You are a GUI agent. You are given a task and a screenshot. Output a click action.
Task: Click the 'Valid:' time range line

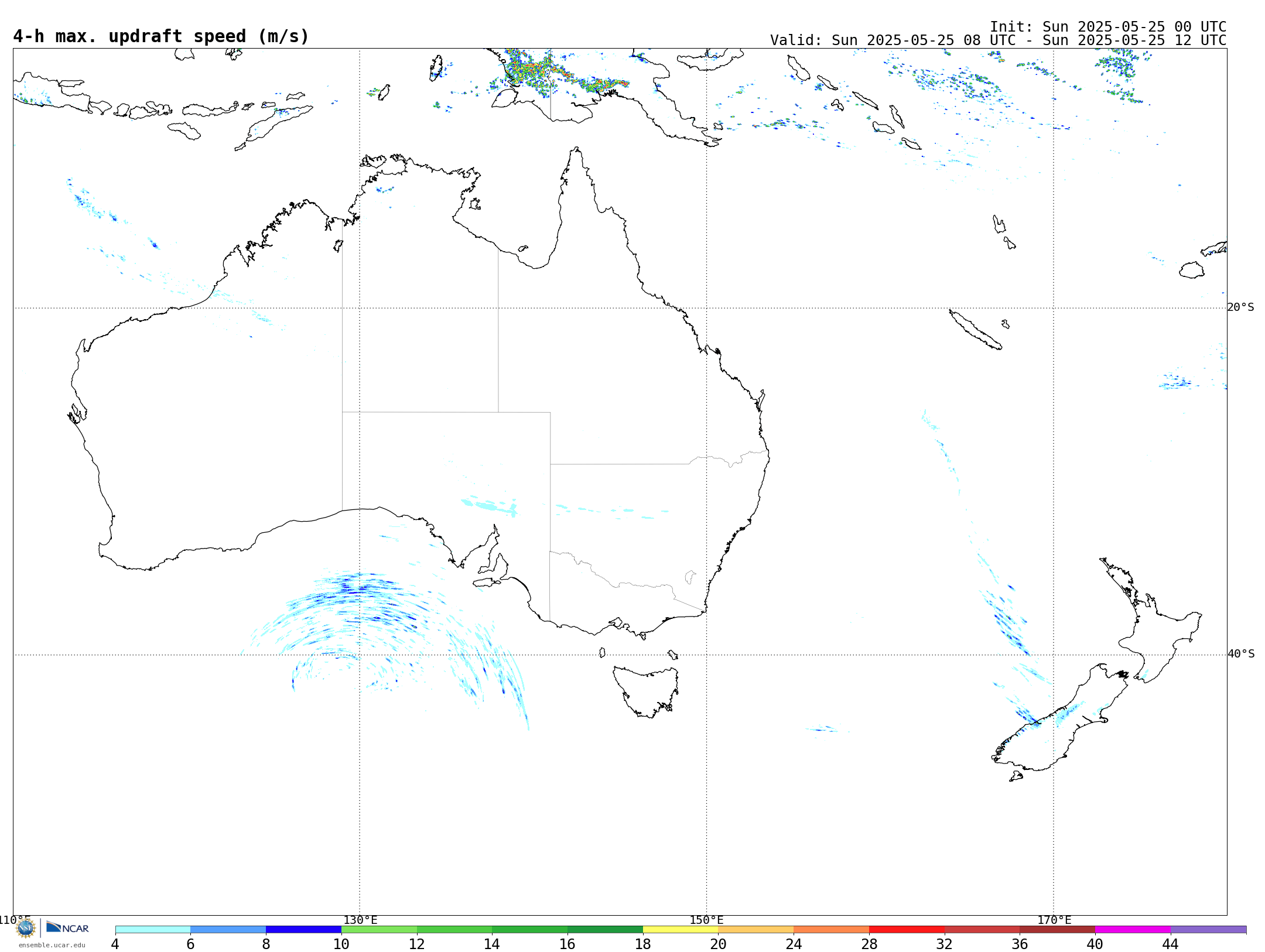999,40
